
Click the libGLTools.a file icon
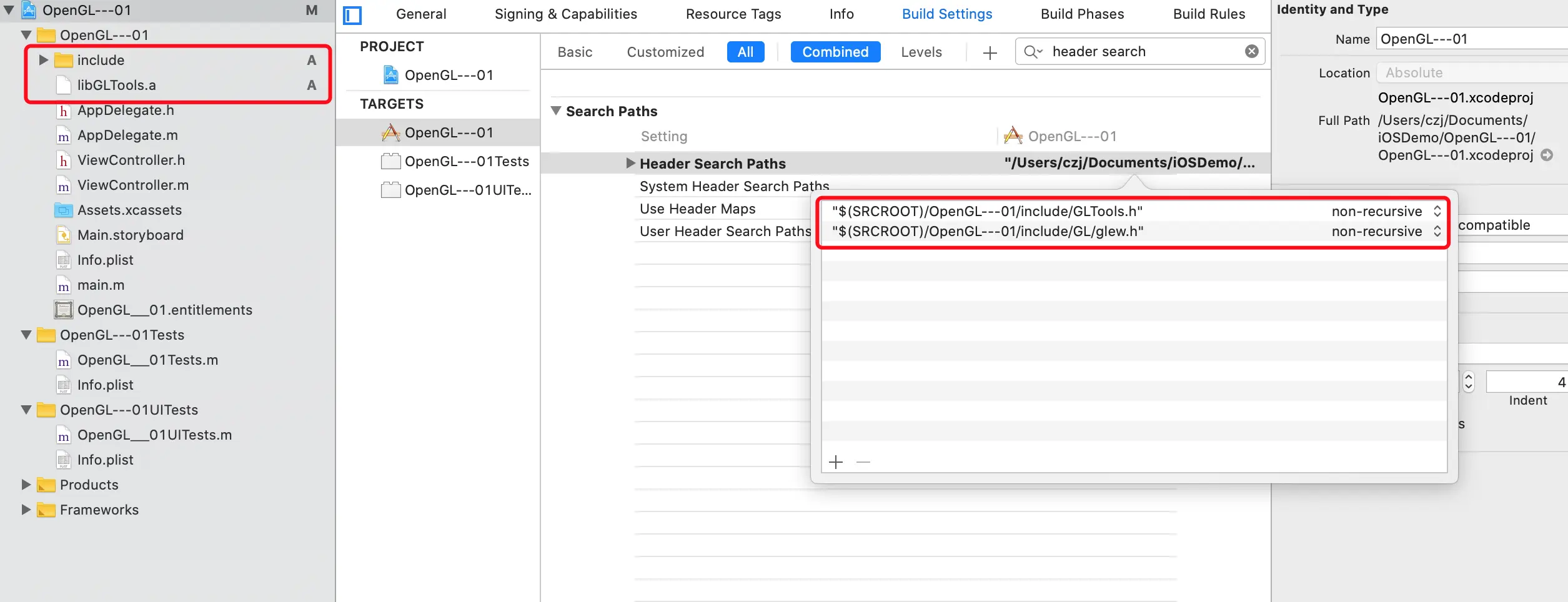click(63, 85)
